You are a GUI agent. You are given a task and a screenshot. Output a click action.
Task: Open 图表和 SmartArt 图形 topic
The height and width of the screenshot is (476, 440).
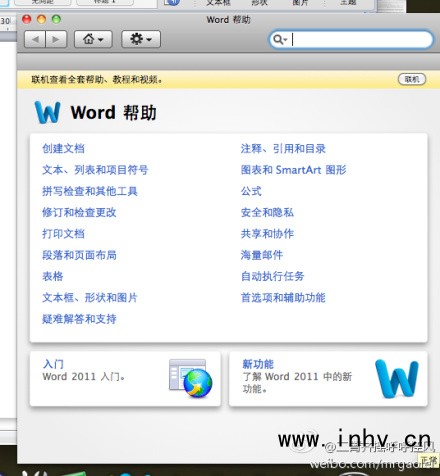294,170
